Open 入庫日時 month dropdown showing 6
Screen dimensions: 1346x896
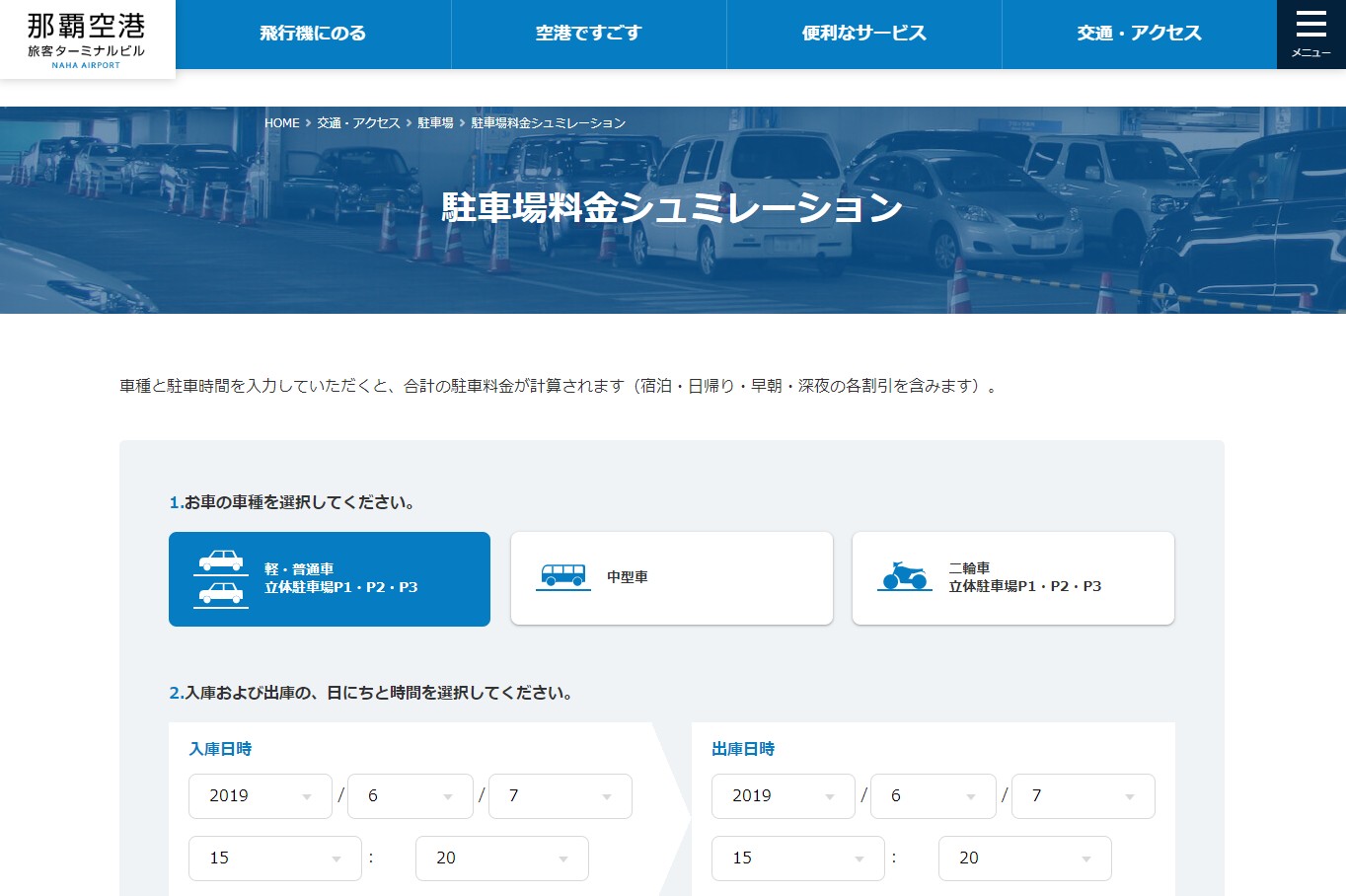(411, 796)
